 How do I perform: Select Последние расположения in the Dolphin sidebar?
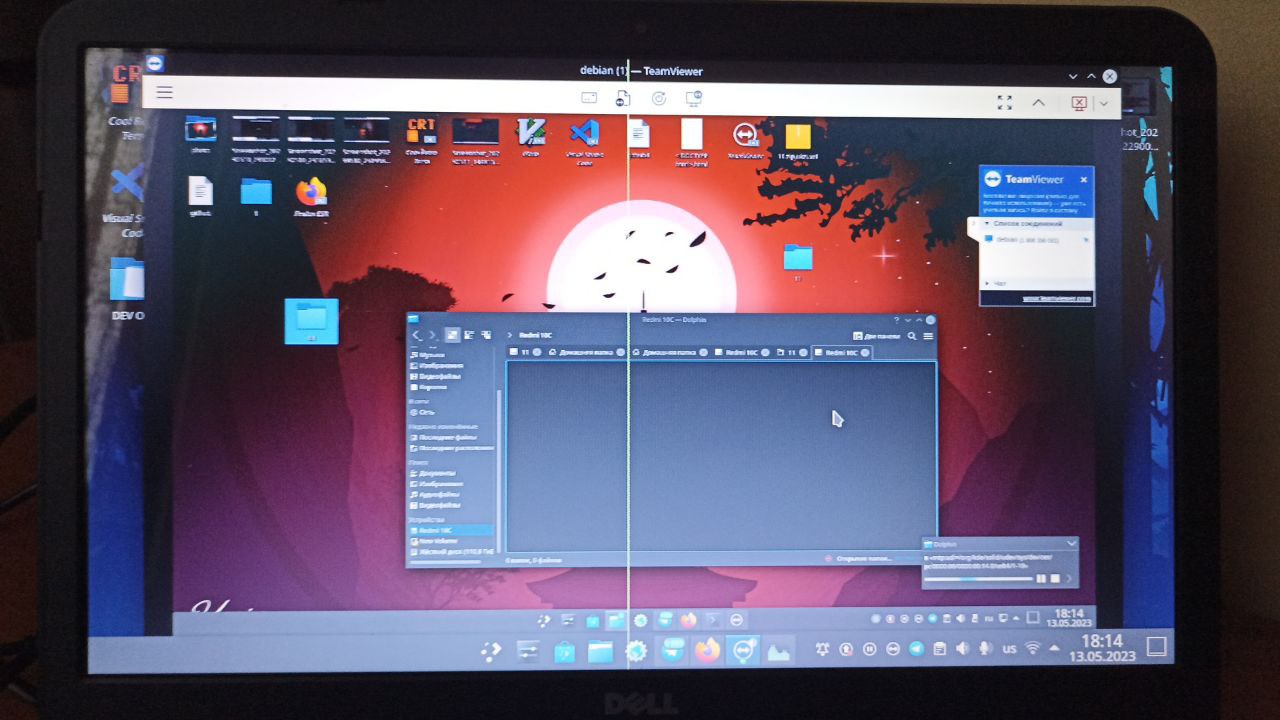click(452, 448)
